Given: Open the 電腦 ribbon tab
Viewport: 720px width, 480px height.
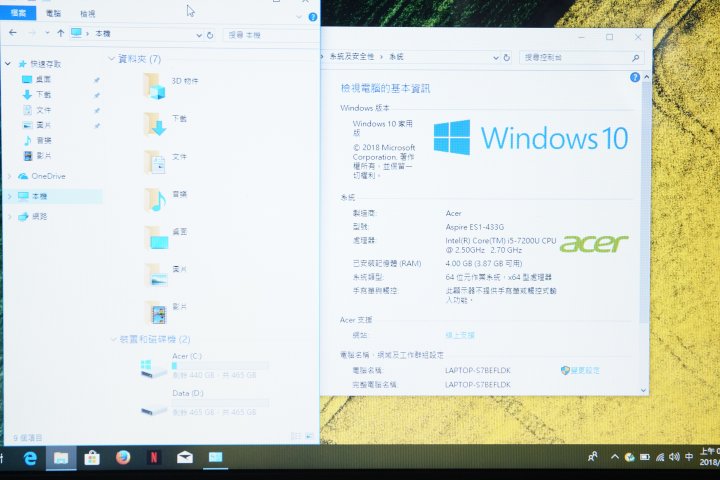Looking at the screenshot, I should click(x=53, y=13).
